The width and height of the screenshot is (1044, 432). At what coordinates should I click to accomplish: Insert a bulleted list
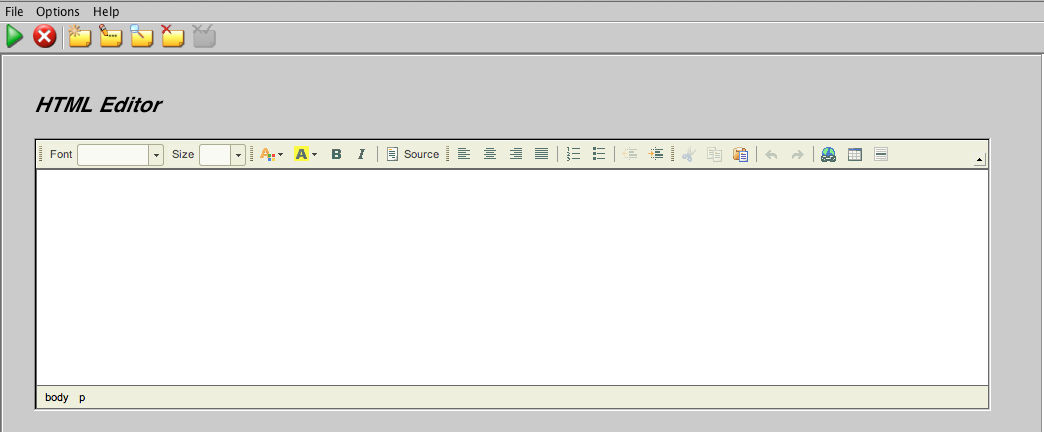(599, 154)
